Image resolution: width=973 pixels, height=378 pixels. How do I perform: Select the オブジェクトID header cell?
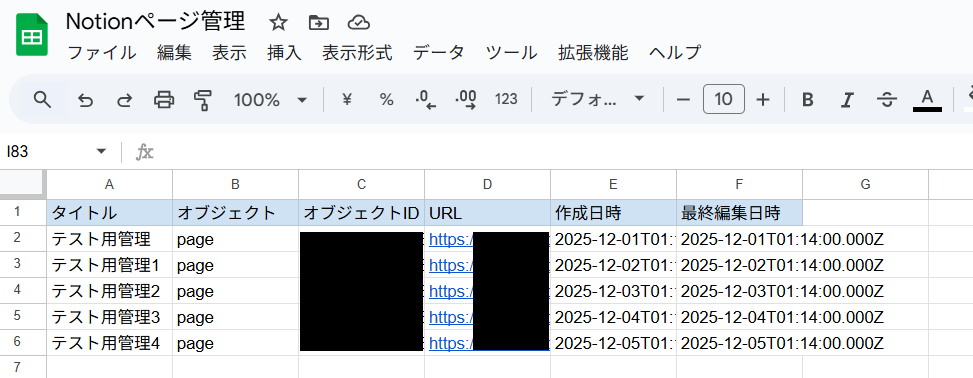[x=361, y=213]
